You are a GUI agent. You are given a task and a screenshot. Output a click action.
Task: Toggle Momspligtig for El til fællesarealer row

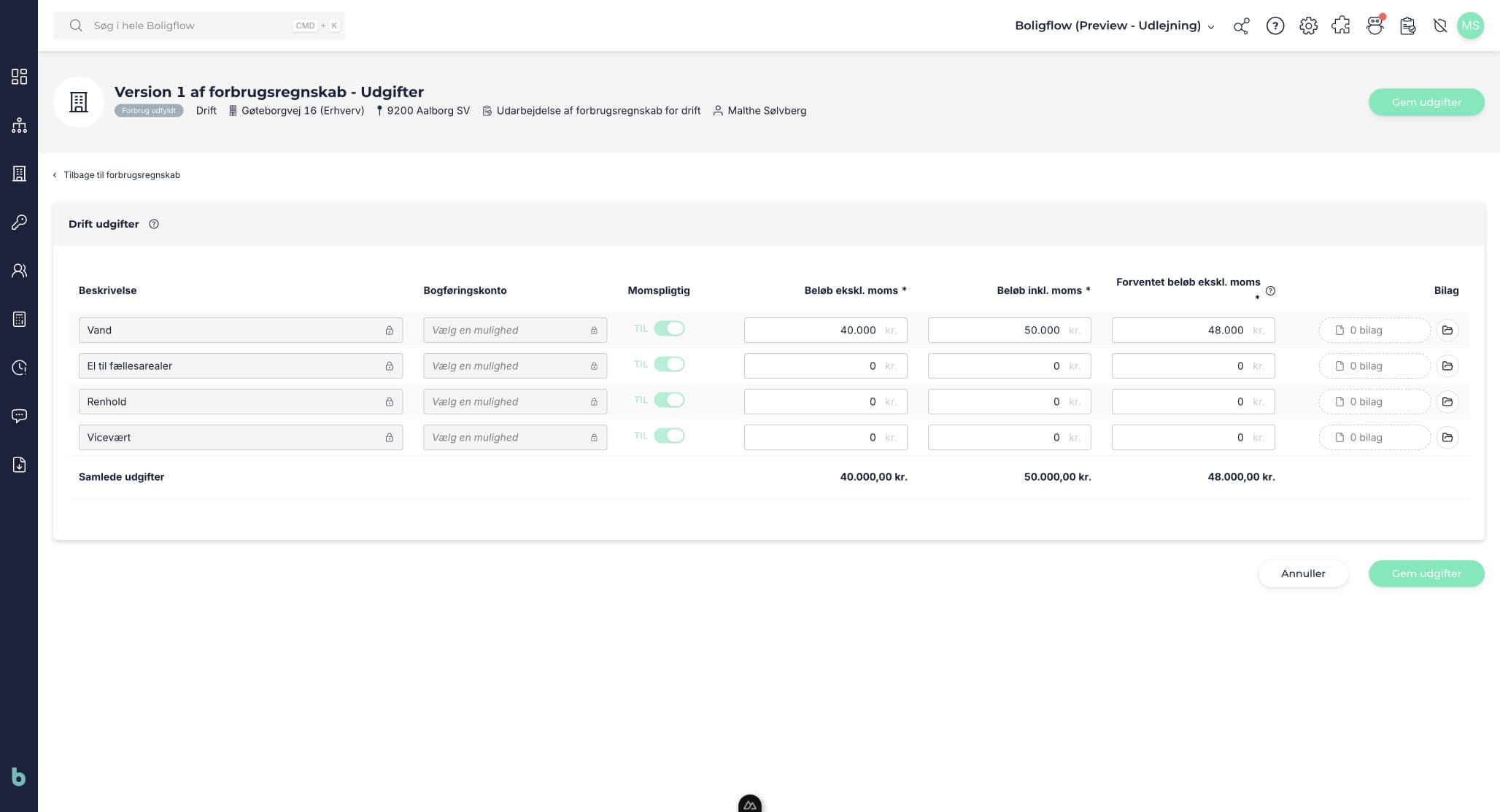click(x=669, y=364)
